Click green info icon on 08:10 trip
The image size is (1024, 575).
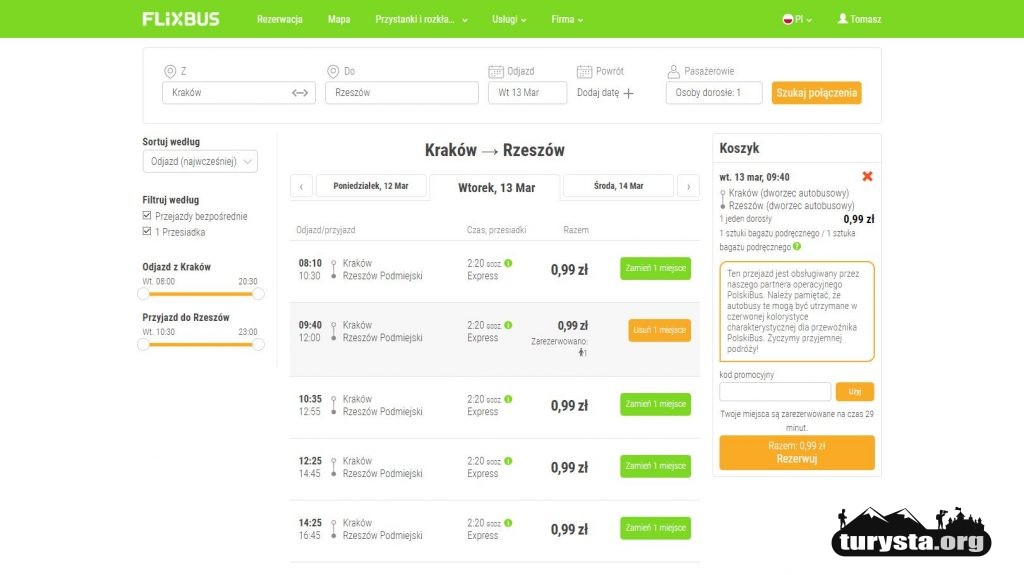click(508, 263)
